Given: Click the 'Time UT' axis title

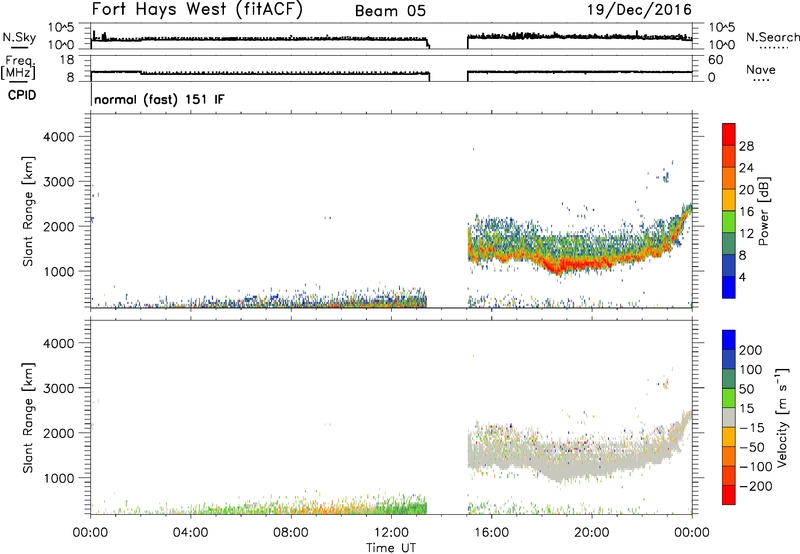Looking at the screenshot, I should [391, 548].
